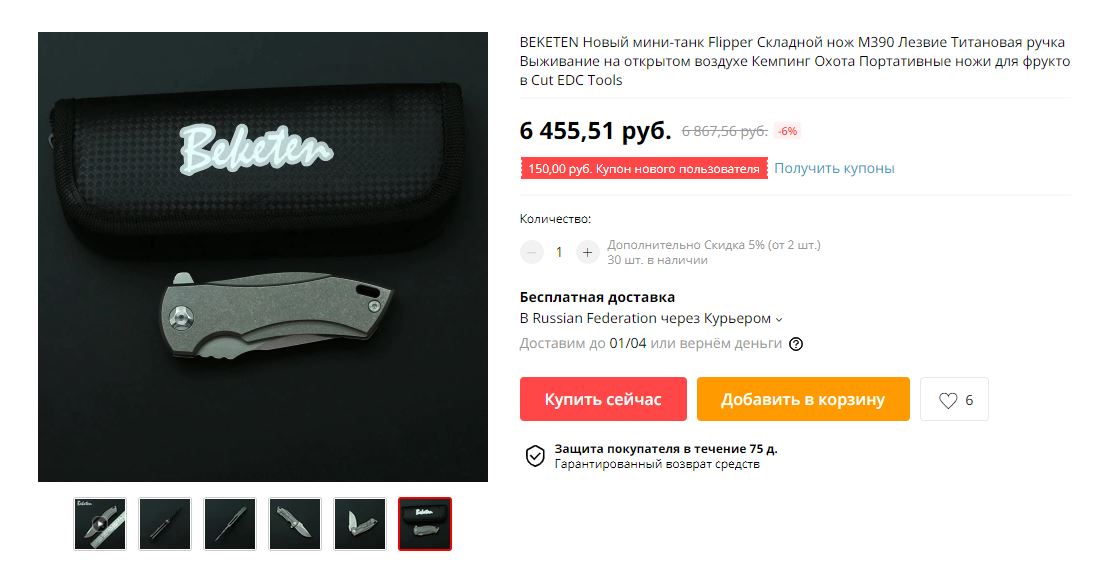Decrease quantity with the minus button

(532, 253)
